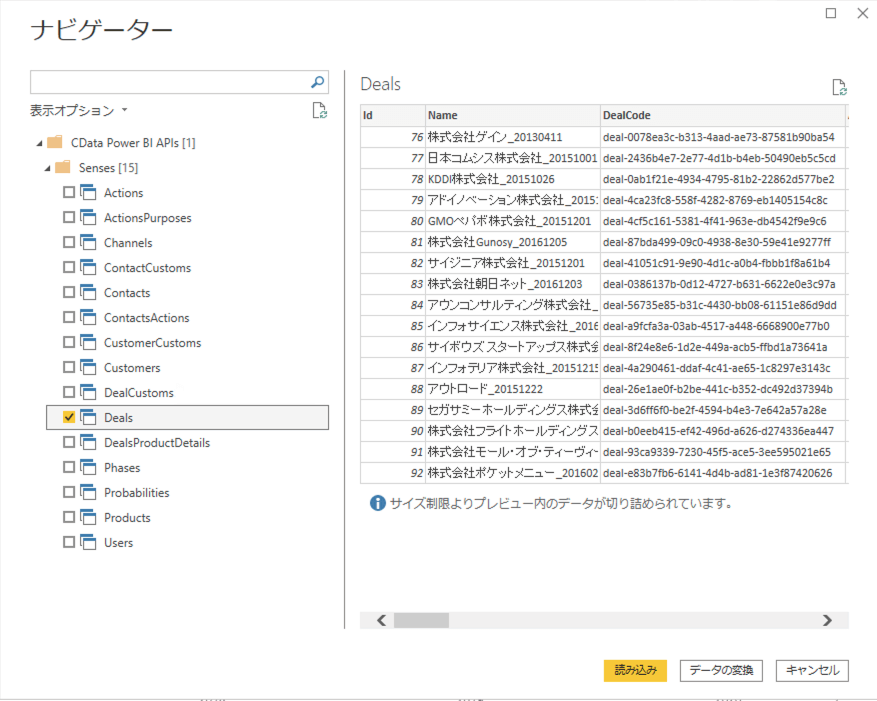Select the Phases table item

point(122,468)
